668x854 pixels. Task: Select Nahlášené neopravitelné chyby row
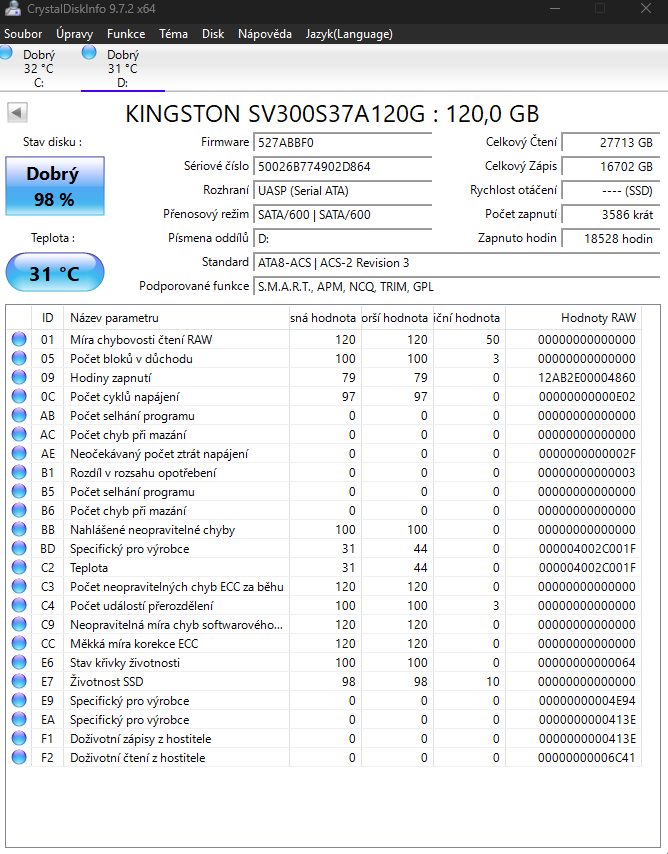[324, 529]
